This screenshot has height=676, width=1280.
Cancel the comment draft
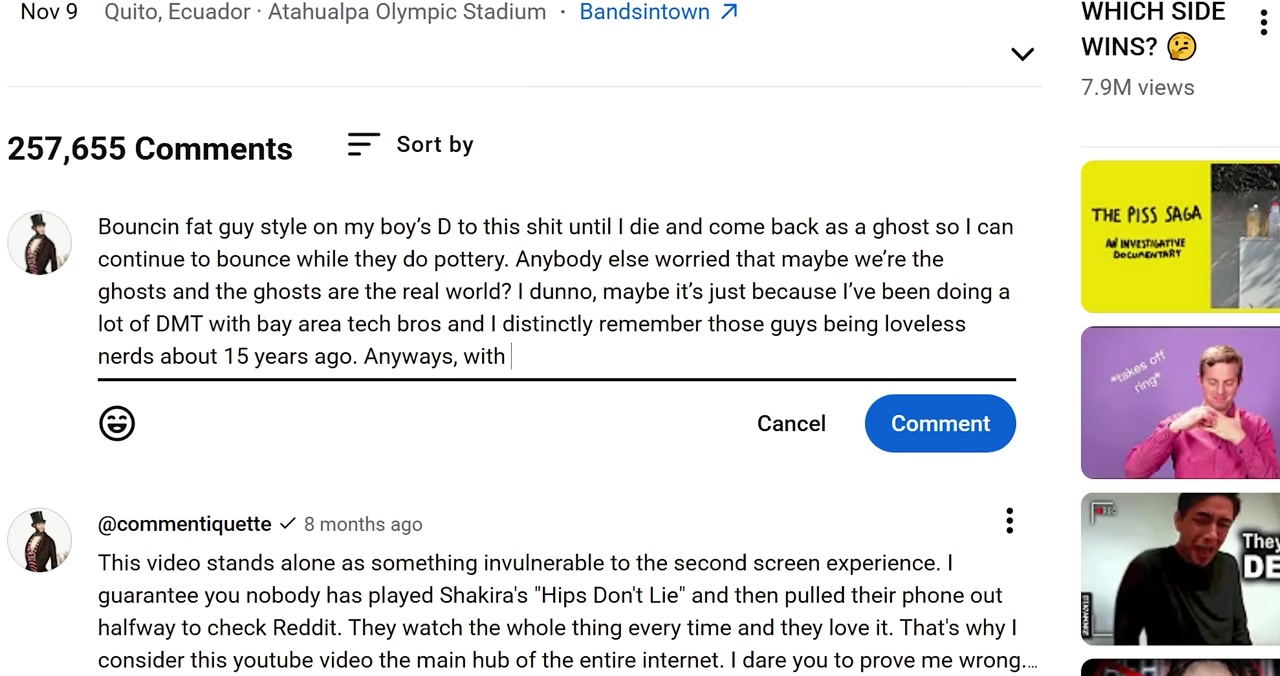(x=791, y=424)
